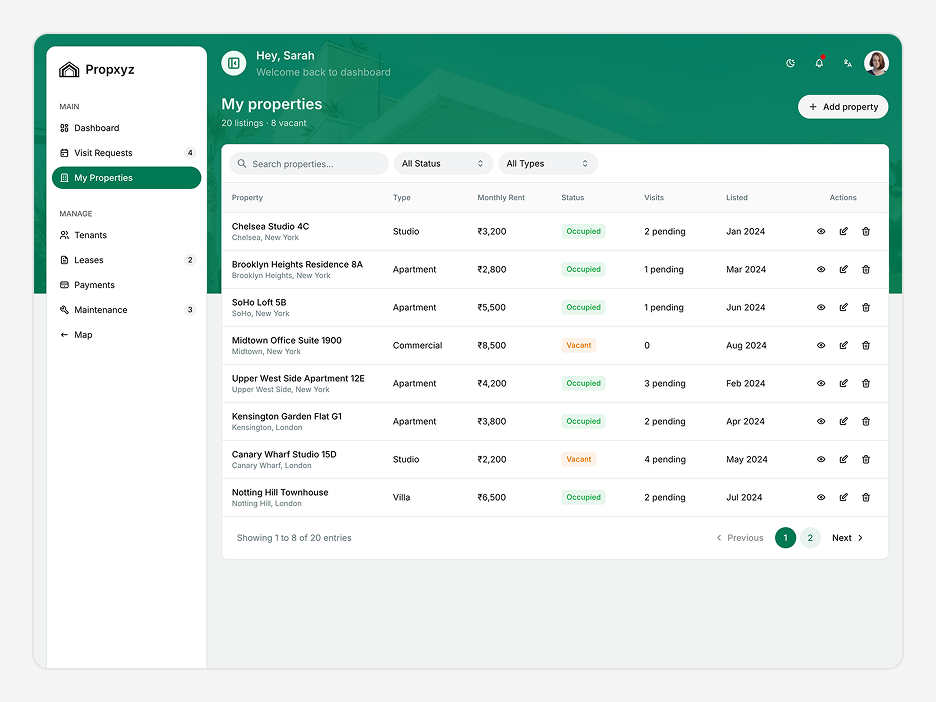The width and height of the screenshot is (936, 702).
Task: Delete SoHo Loft 5B listing
Action: [x=866, y=307]
